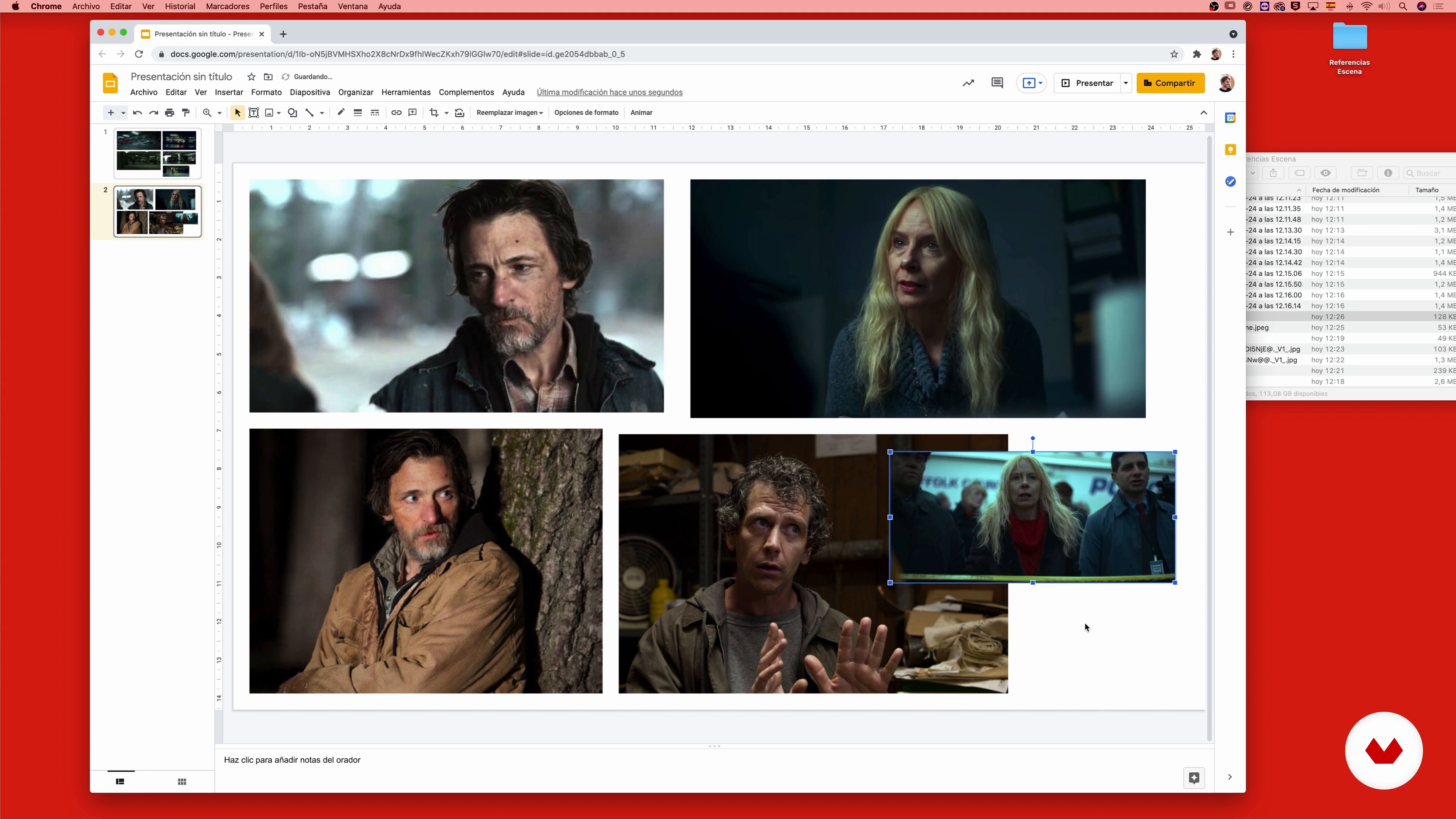Click the insert image icon
Viewport: 1456px width, 819px height.
tap(270, 113)
